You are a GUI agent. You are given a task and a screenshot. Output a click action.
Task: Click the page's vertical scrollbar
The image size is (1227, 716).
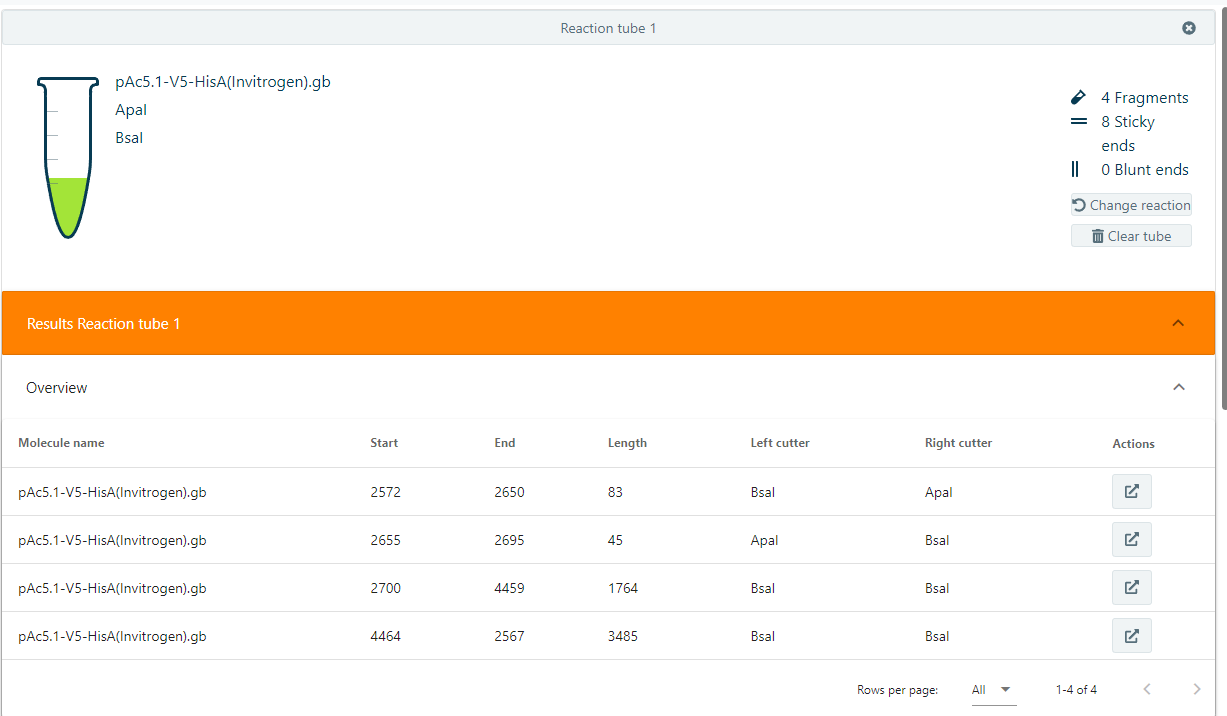click(1222, 206)
